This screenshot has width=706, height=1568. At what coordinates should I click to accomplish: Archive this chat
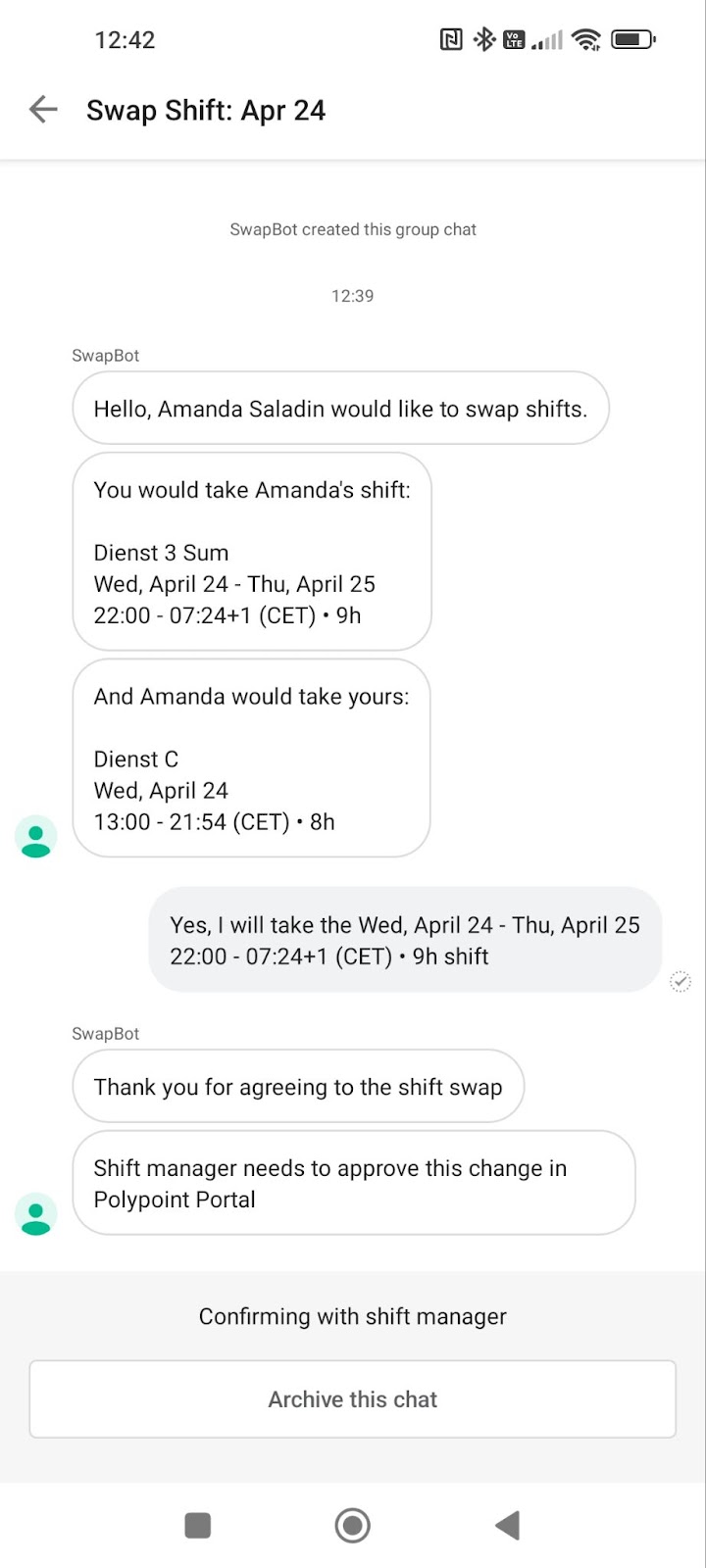coord(353,1399)
